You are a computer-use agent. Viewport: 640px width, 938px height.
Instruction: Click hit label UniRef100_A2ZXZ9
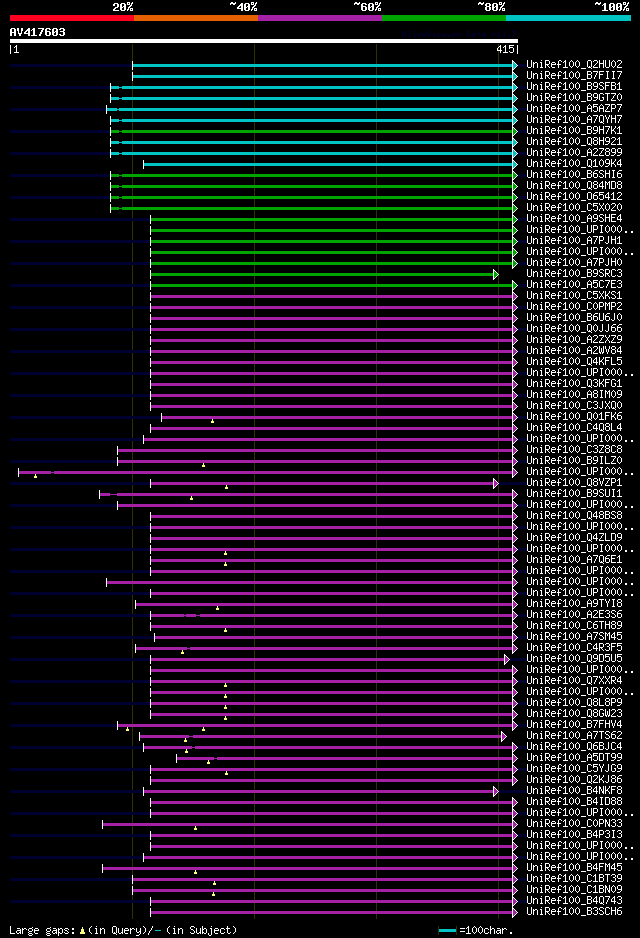(x=574, y=340)
